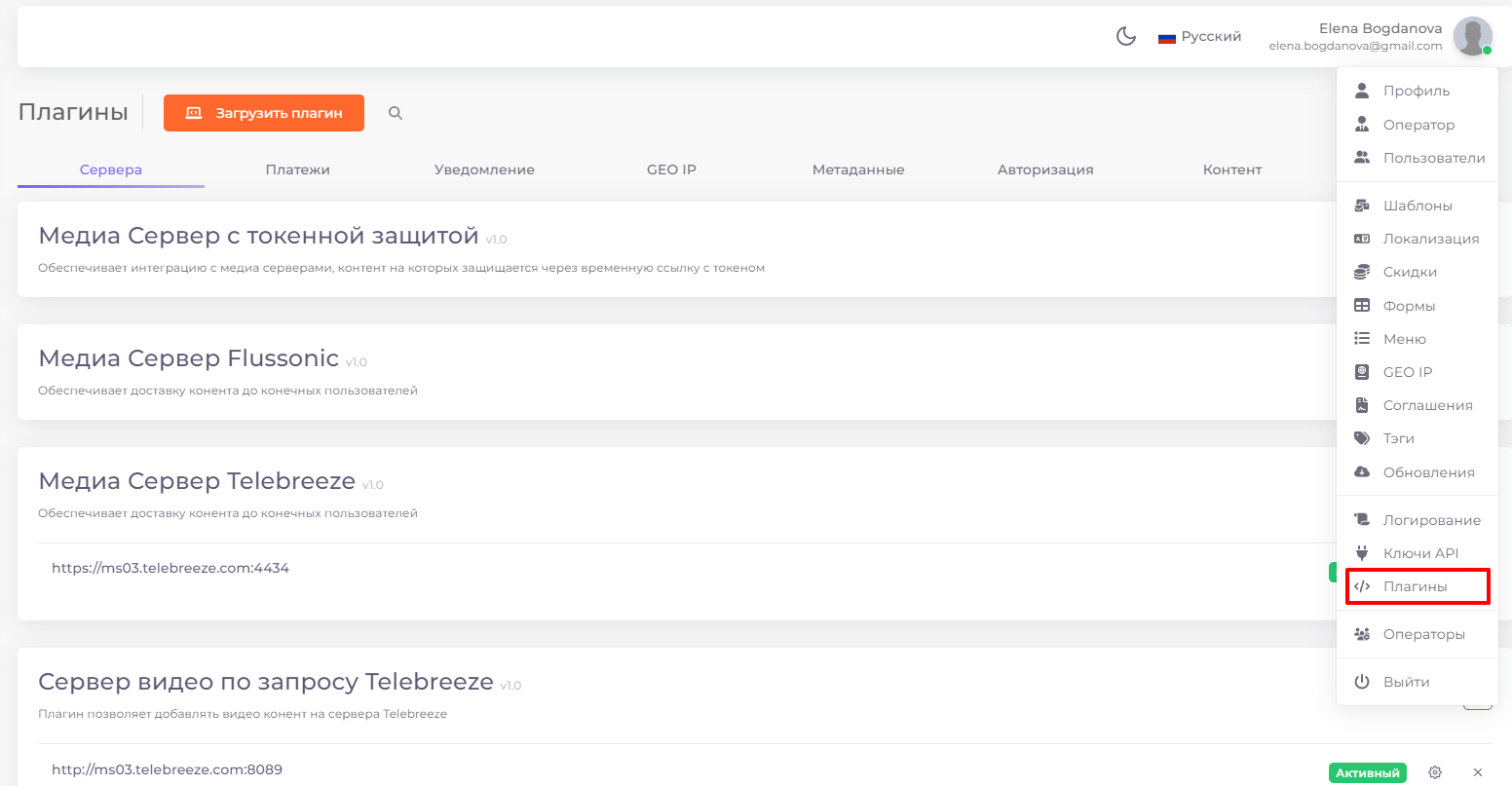The image size is (1512, 786).
Task: Switch to the Сервера tab
Action: click(111, 169)
